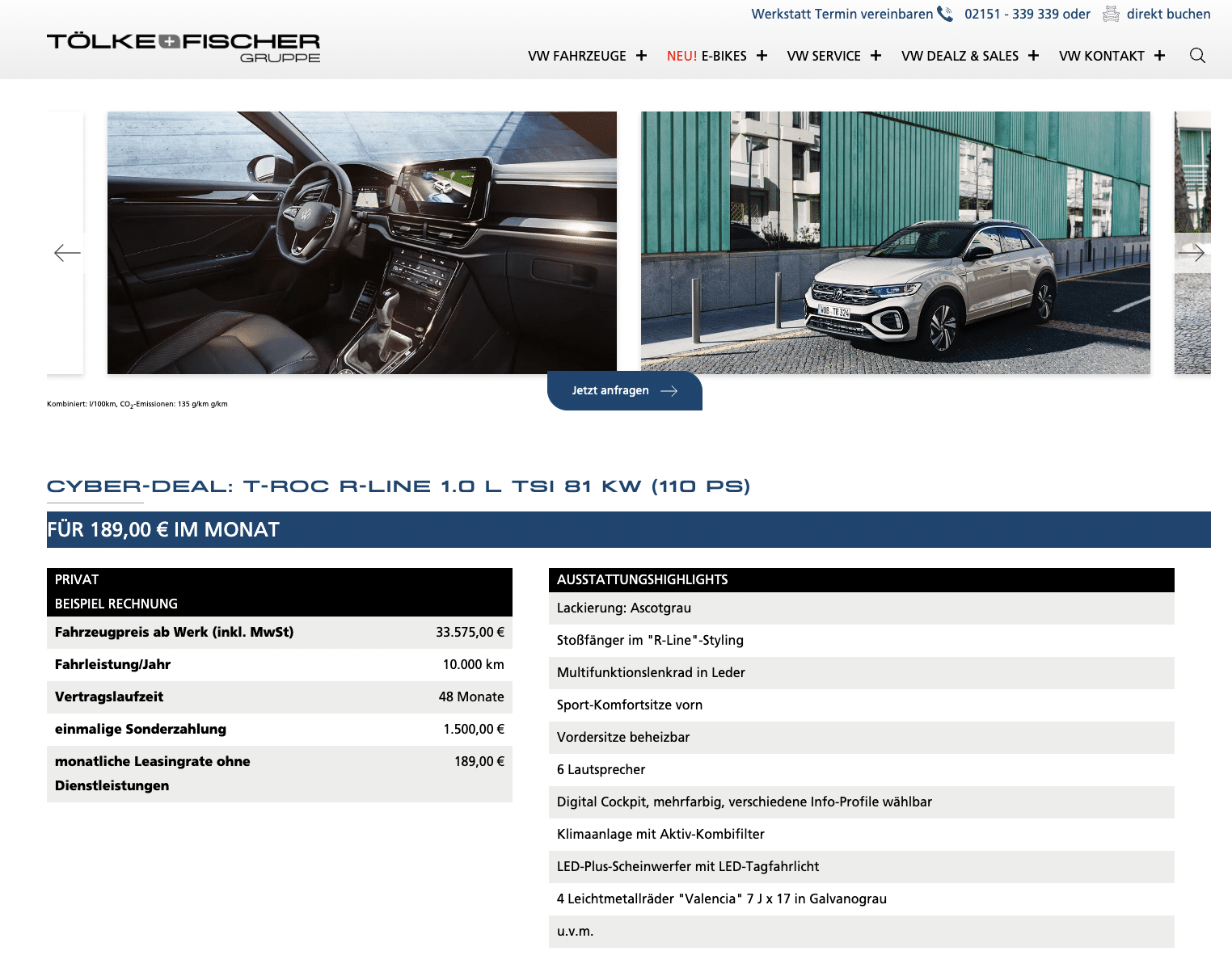Select the Fahrleistung value 10.000 km
The height and width of the screenshot is (968, 1232).
click(473, 664)
